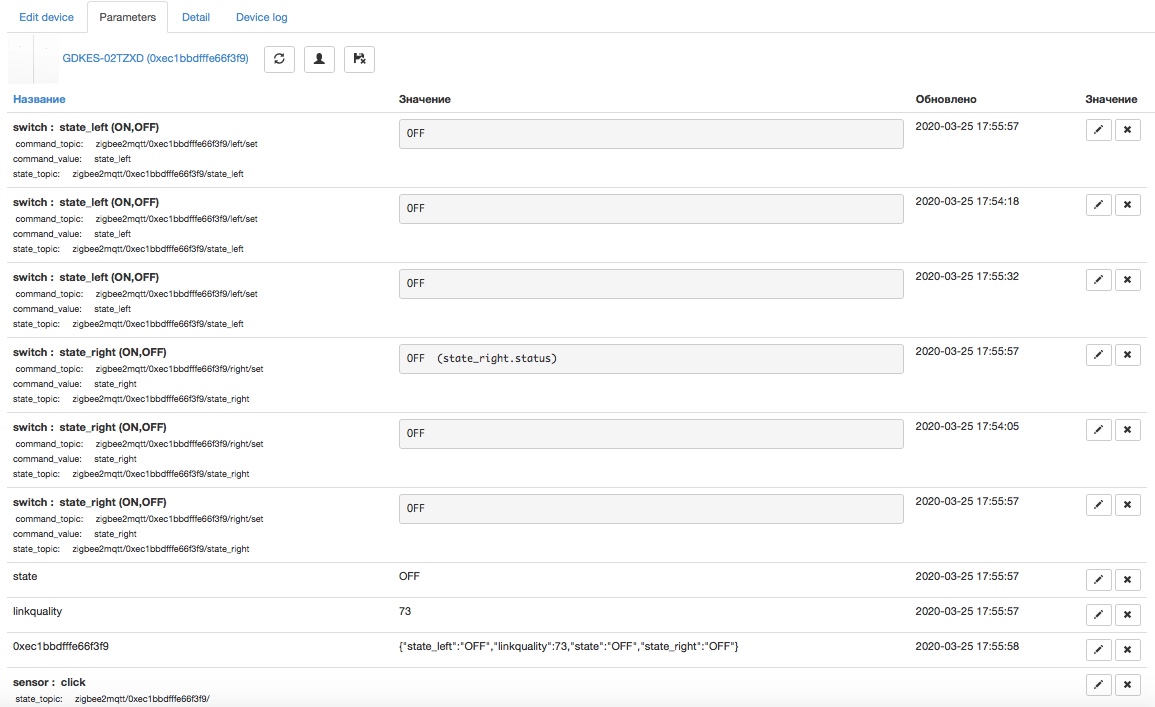Open the Device log tab
Screen dimensions: 1155x707
(262, 17)
